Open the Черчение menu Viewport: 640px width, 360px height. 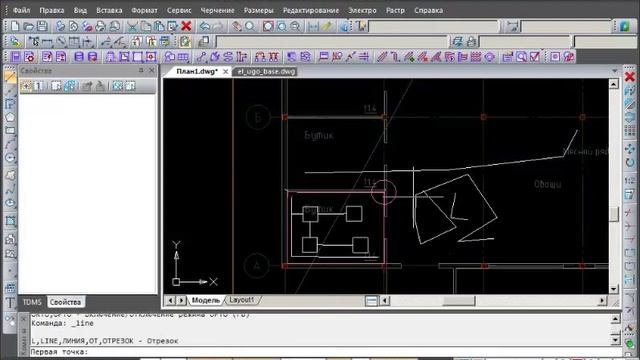[217, 10]
